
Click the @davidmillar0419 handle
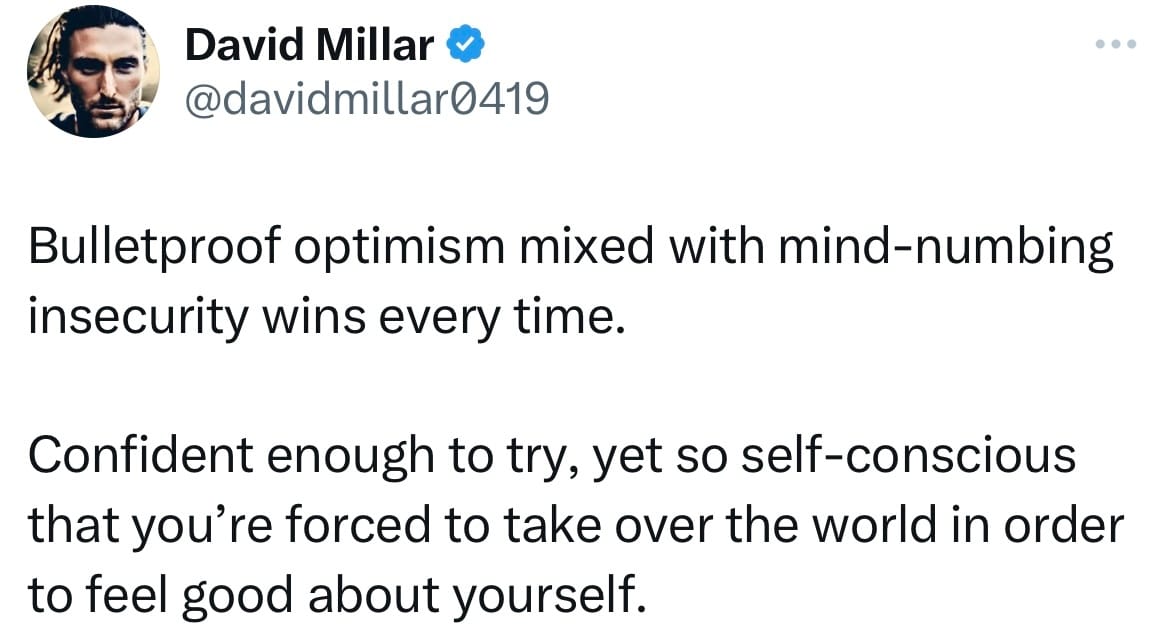tap(366, 99)
